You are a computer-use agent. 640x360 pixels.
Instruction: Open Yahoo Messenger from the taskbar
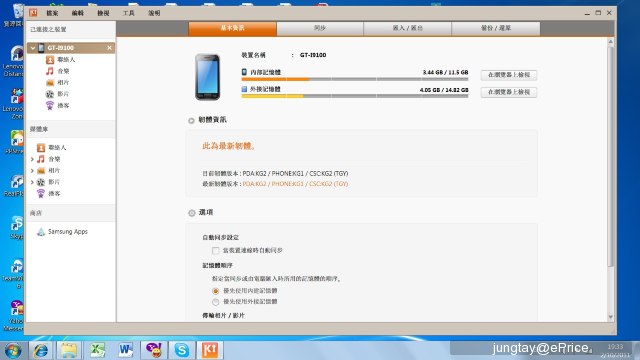point(153,351)
